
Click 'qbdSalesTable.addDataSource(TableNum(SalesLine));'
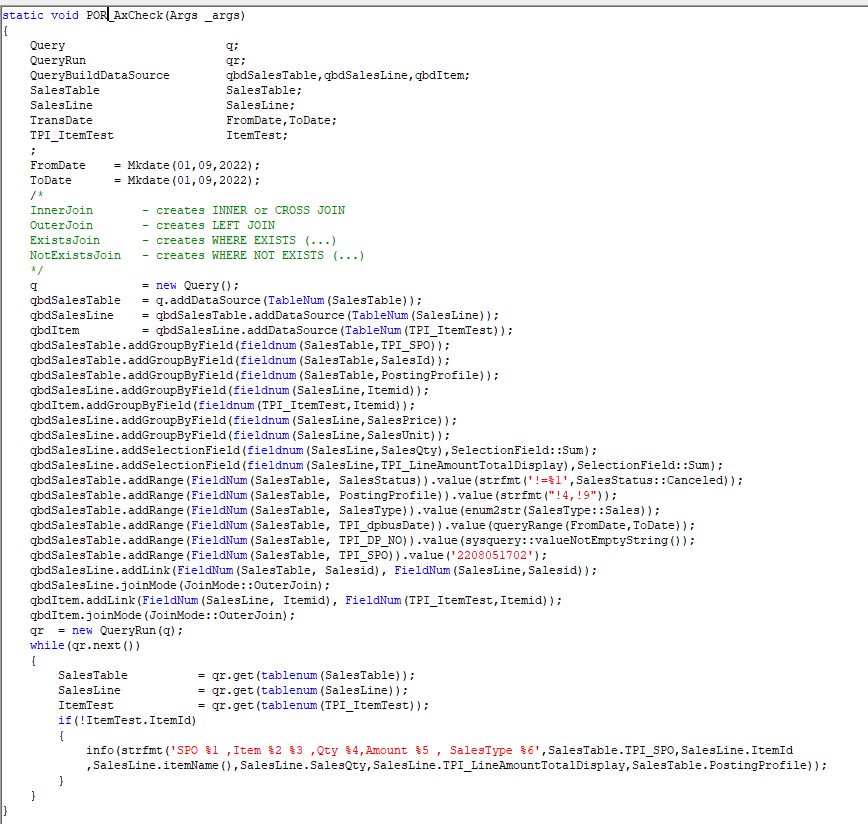pyautogui.click(x=327, y=315)
